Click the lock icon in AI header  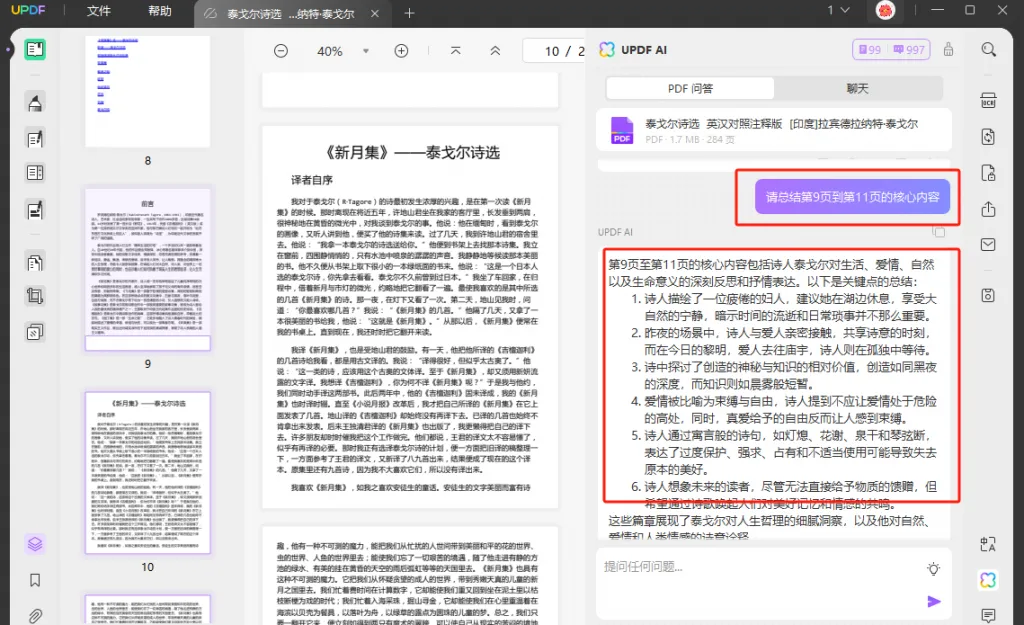tap(948, 50)
